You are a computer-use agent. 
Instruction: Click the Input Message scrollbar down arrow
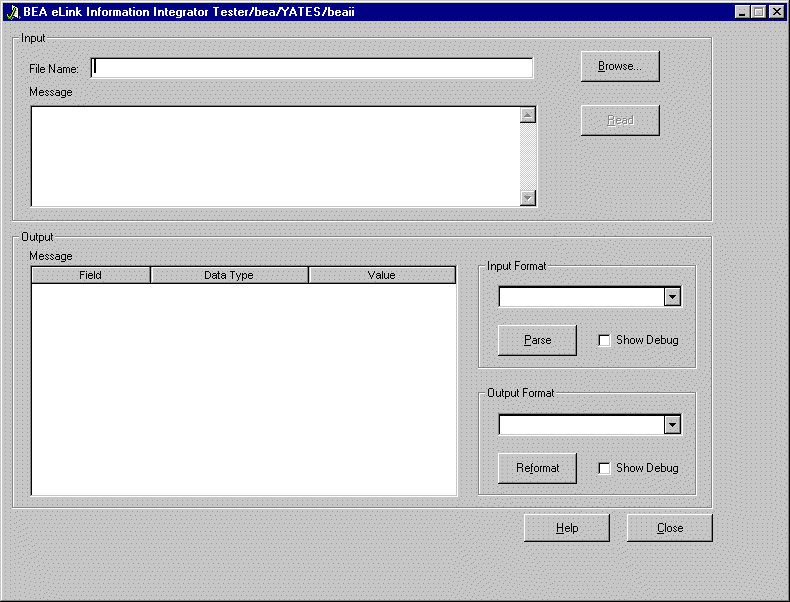point(528,197)
